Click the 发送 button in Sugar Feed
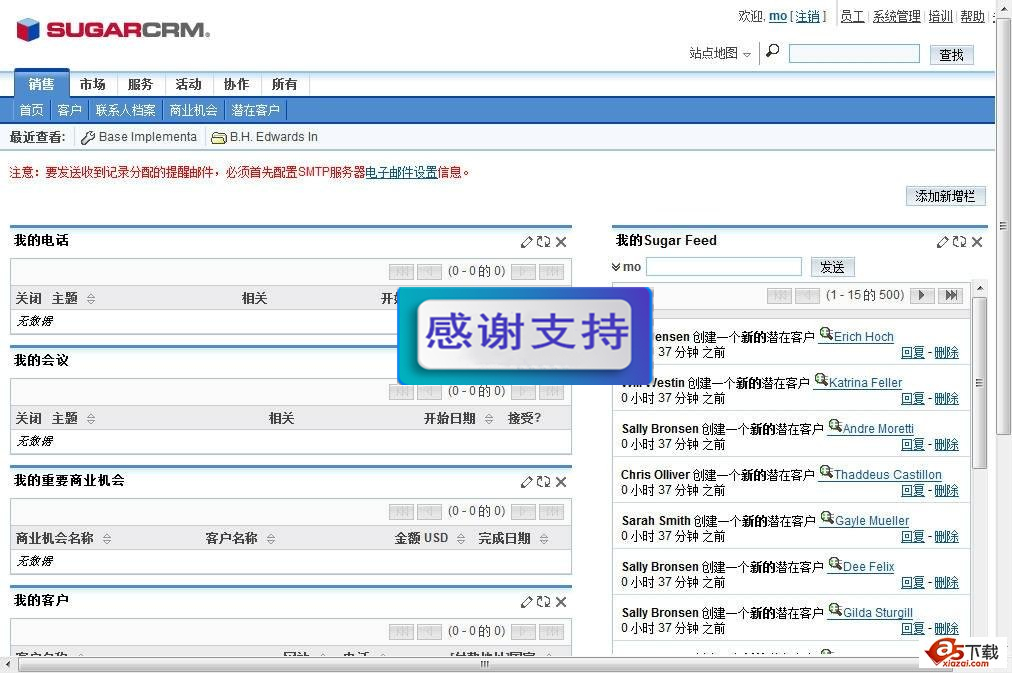This screenshot has width=1012, height=673. [x=833, y=267]
